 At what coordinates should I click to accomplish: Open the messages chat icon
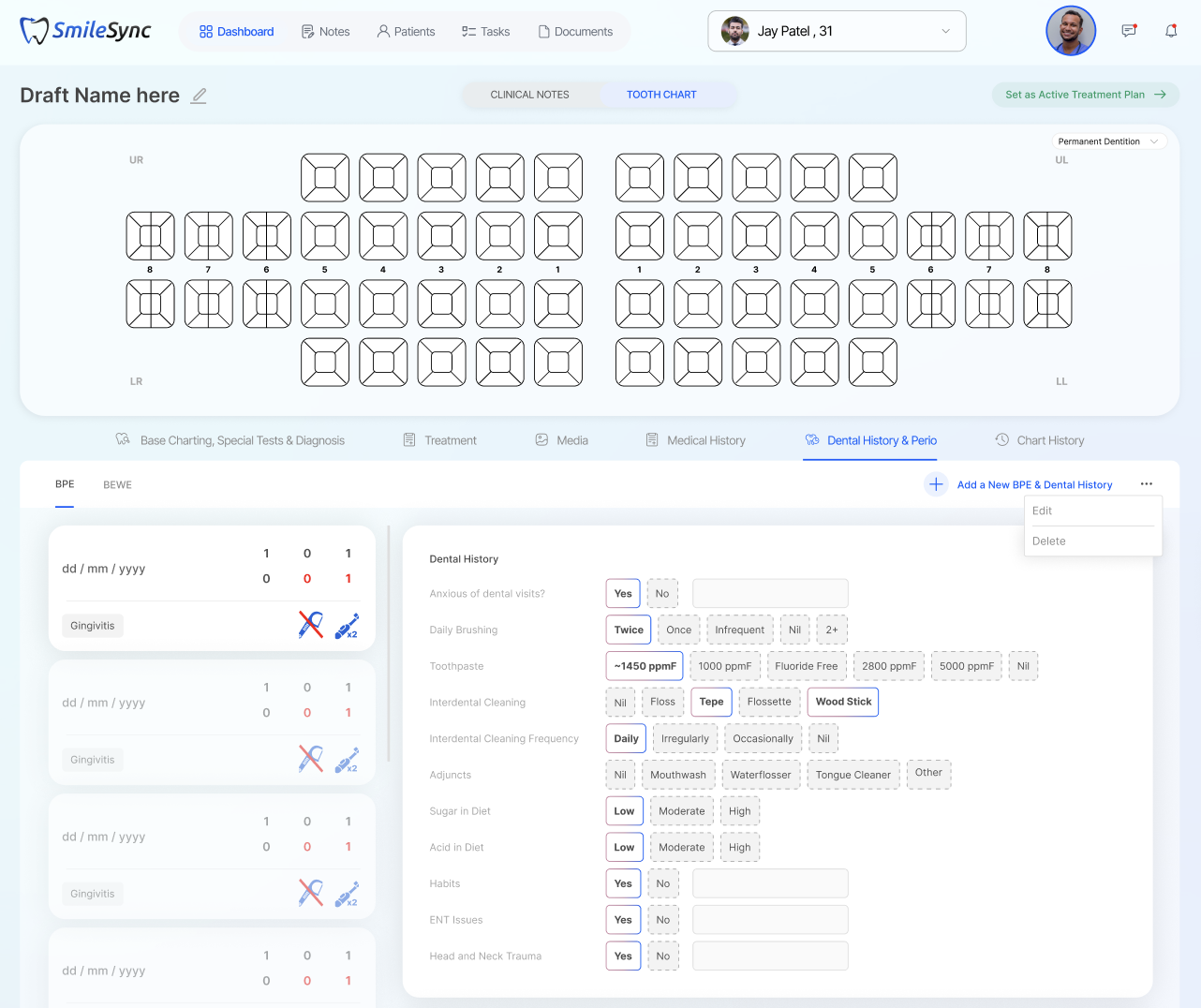coord(1129,31)
